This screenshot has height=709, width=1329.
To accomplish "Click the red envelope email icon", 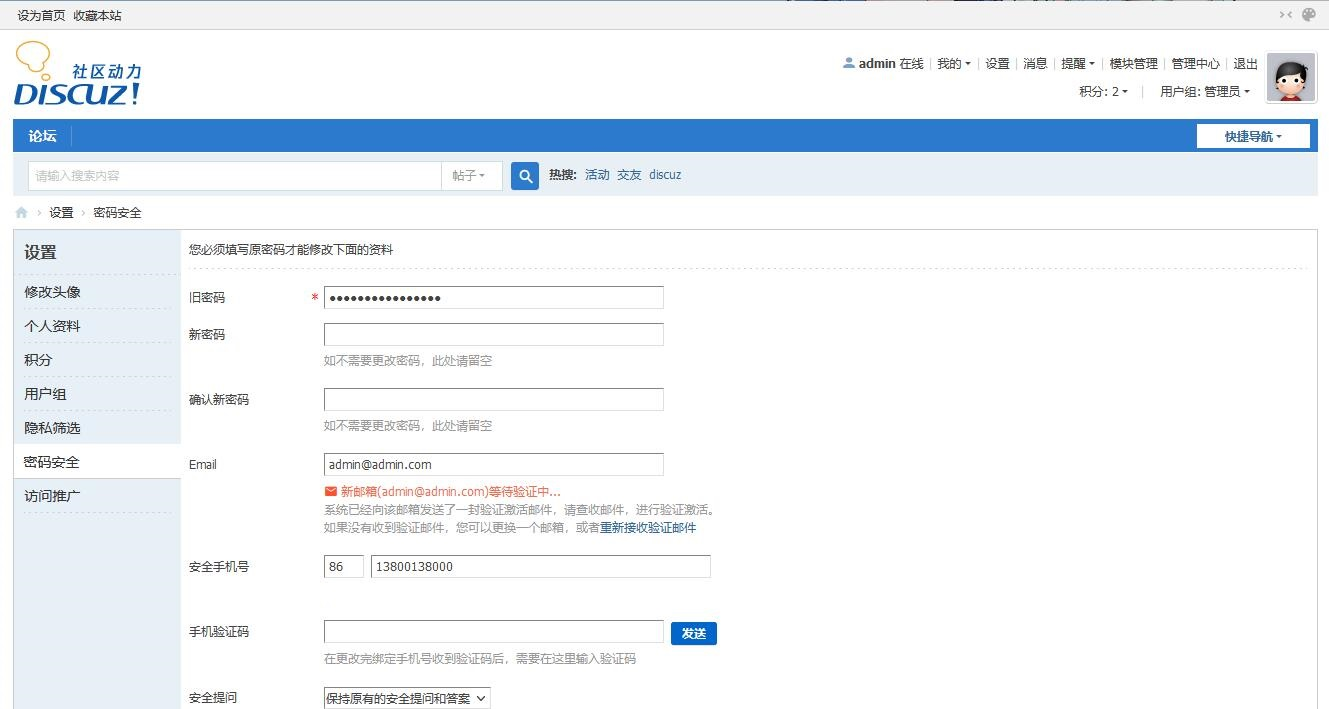I will pyautogui.click(x=331, y=492).
